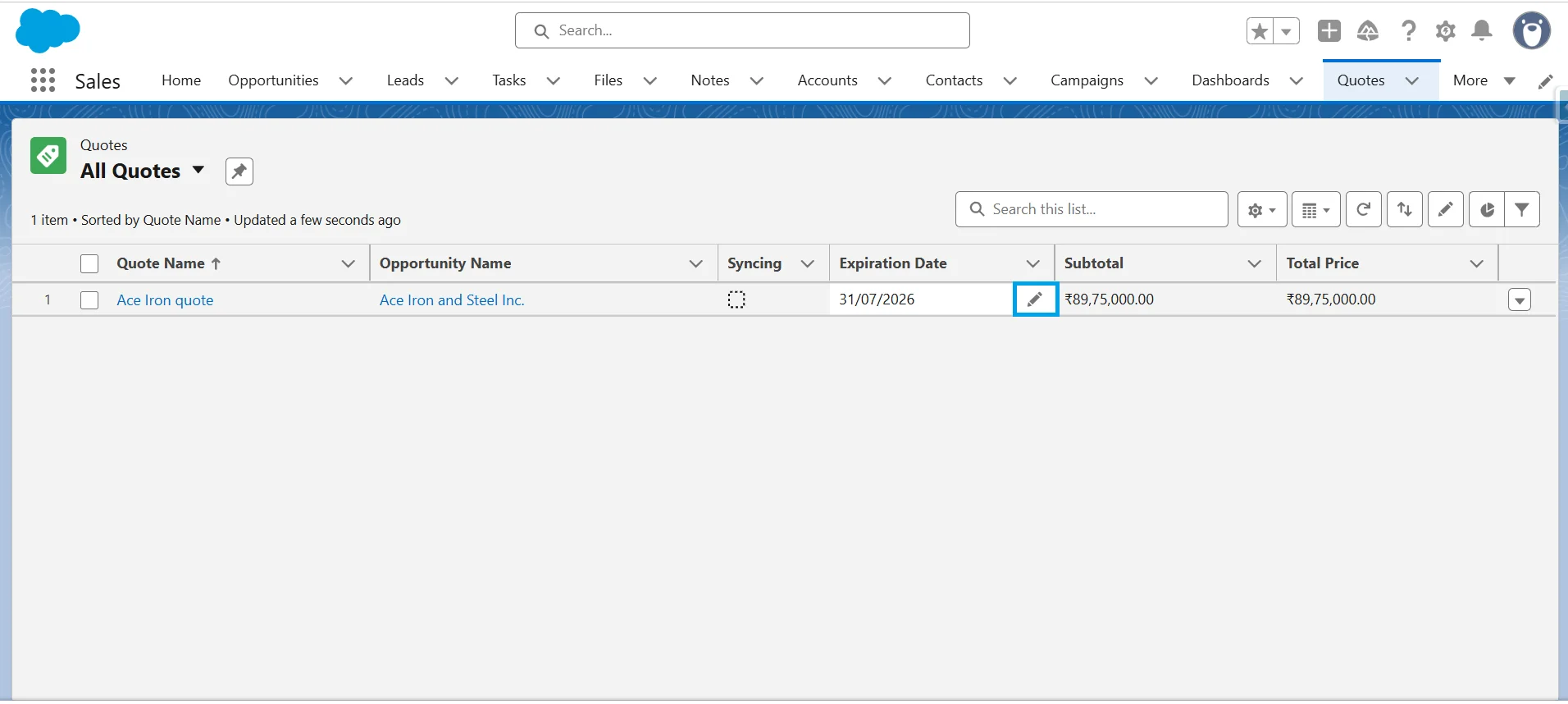Open Total Price column actions chevron
This screenshot has width=1568, height=704.
pos(1477,263)
